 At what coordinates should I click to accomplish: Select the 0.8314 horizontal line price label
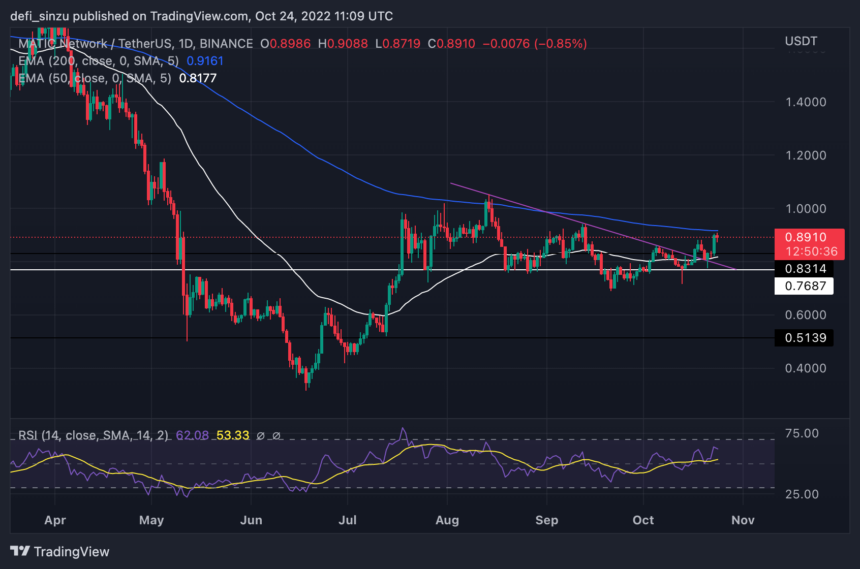[804, 268]
